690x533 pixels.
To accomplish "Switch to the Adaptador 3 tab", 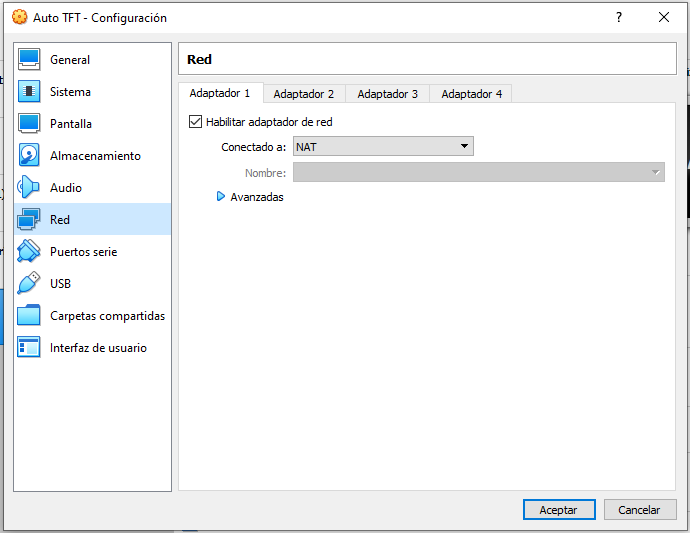I will [387, 94].
